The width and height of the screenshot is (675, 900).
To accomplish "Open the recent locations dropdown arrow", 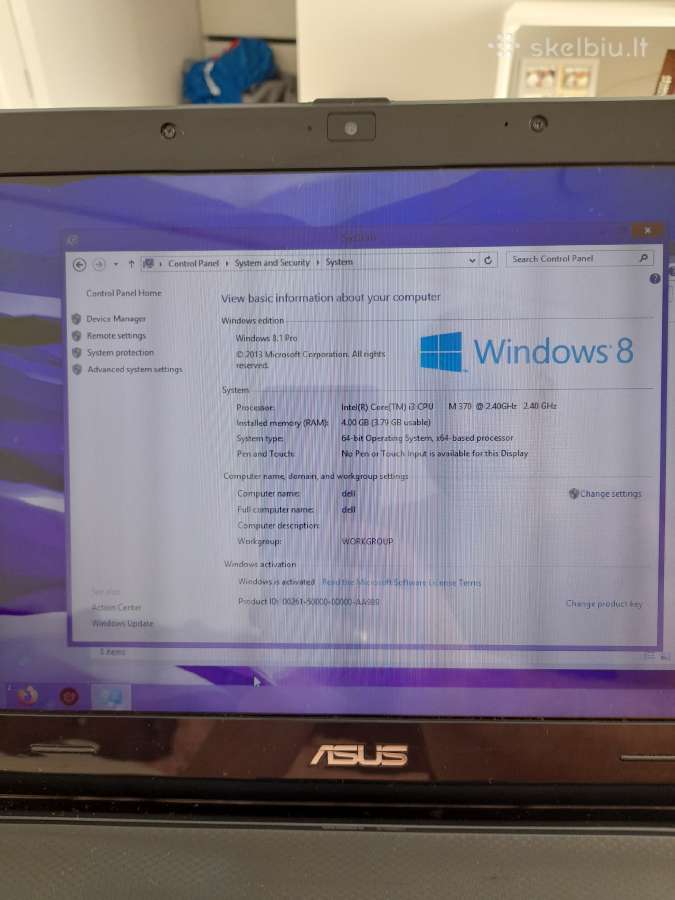I will point(115,264).
